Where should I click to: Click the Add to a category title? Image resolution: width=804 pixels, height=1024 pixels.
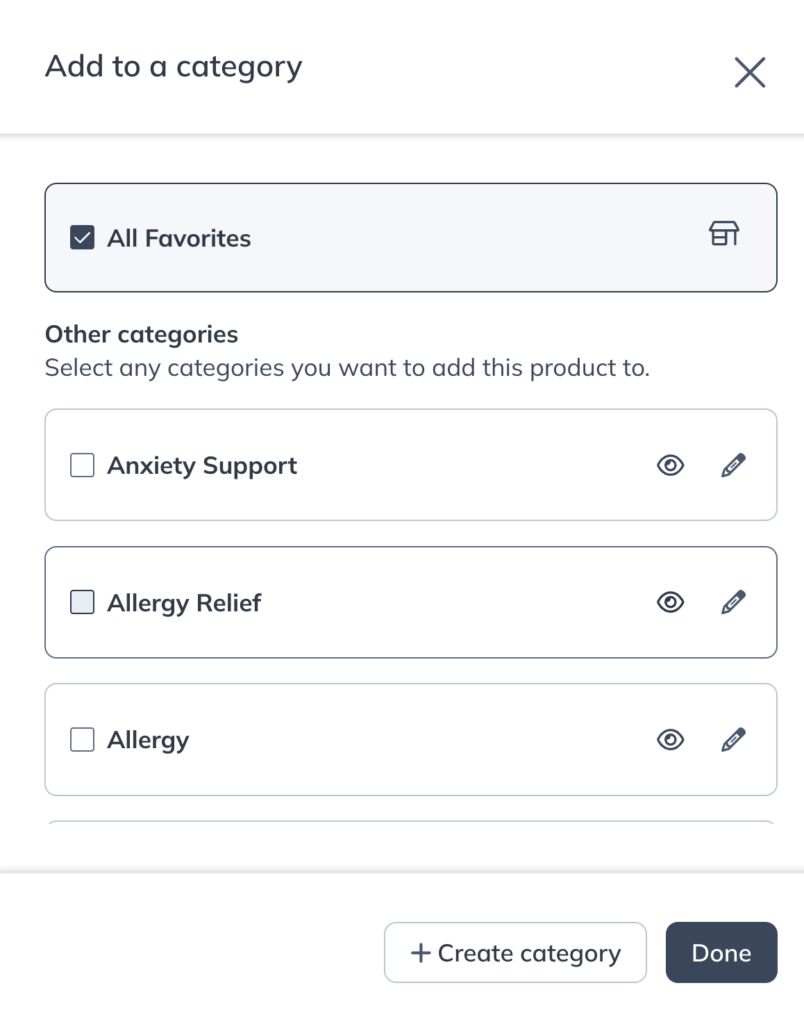pos(173,67)
